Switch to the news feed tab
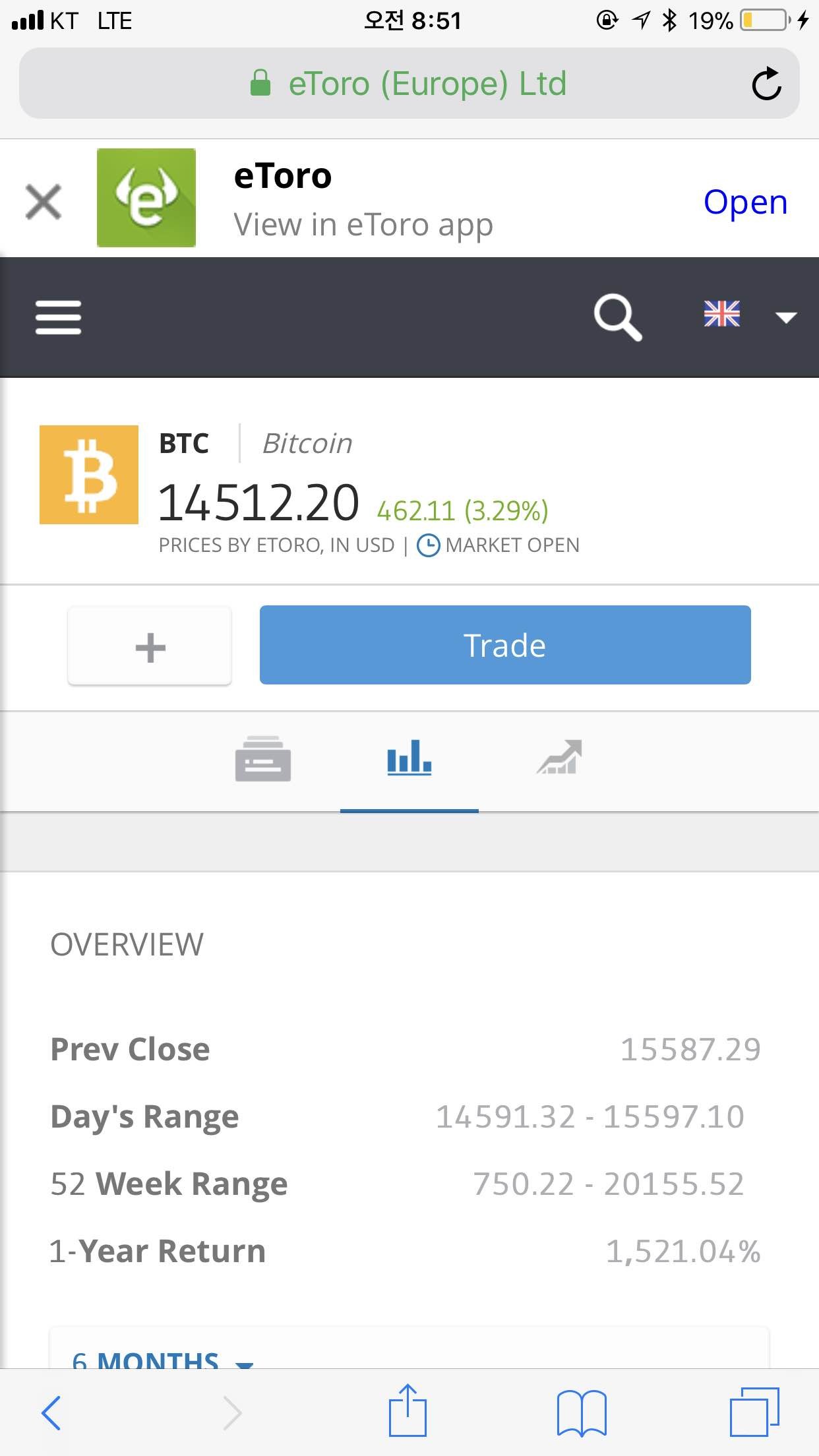819x1456 pixels. click(263, 759)
